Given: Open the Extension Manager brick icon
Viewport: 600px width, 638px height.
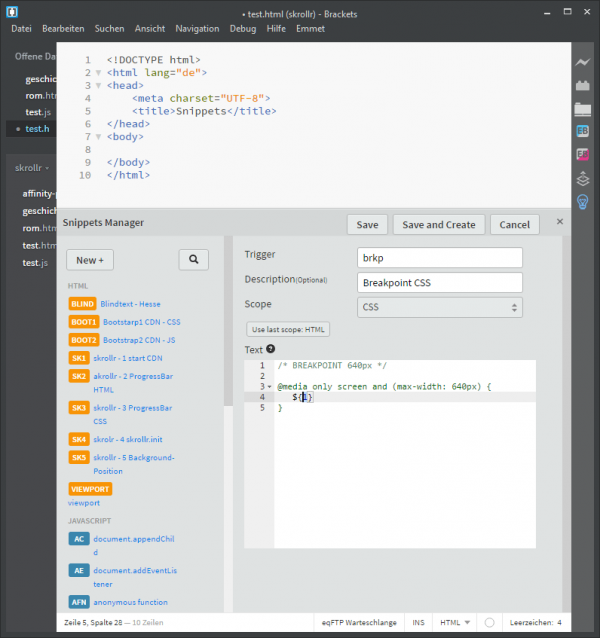Looking at the screenshot, I should [x=583, y=85].
